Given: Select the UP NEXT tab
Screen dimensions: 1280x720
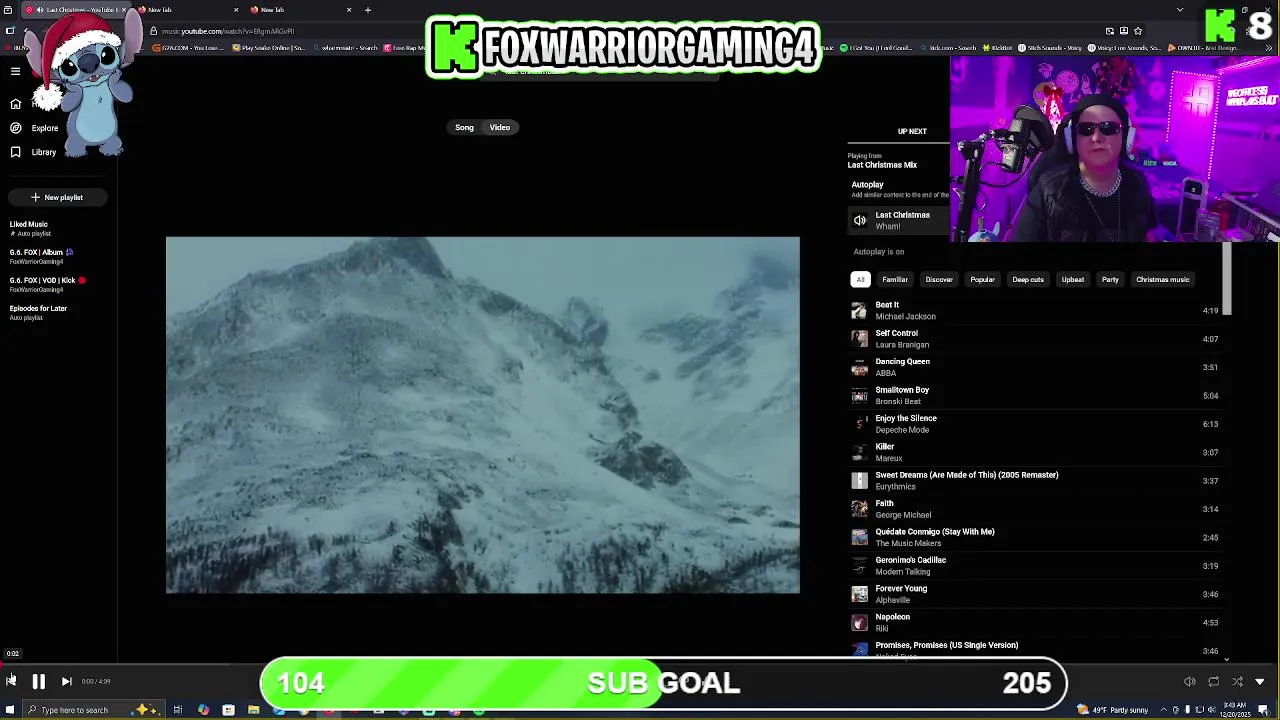Looking at the screenshot, I should [x=912, y=131].
